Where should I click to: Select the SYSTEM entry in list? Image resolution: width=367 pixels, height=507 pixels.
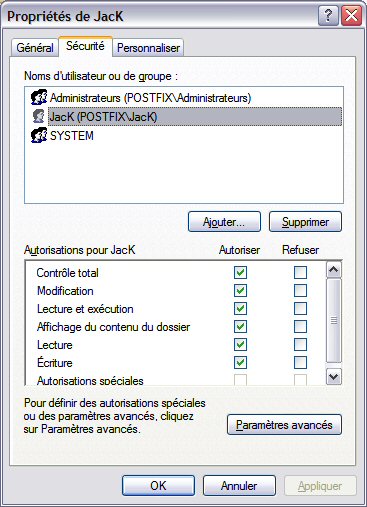click(x=72, y=136)
